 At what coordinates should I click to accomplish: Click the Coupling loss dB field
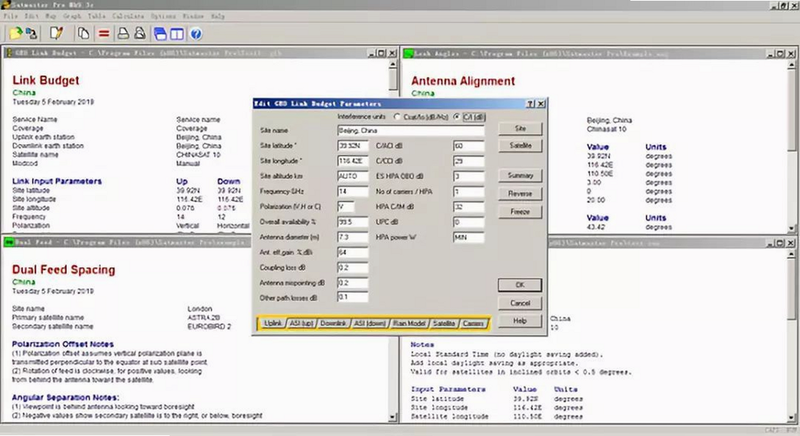point(353,268)
